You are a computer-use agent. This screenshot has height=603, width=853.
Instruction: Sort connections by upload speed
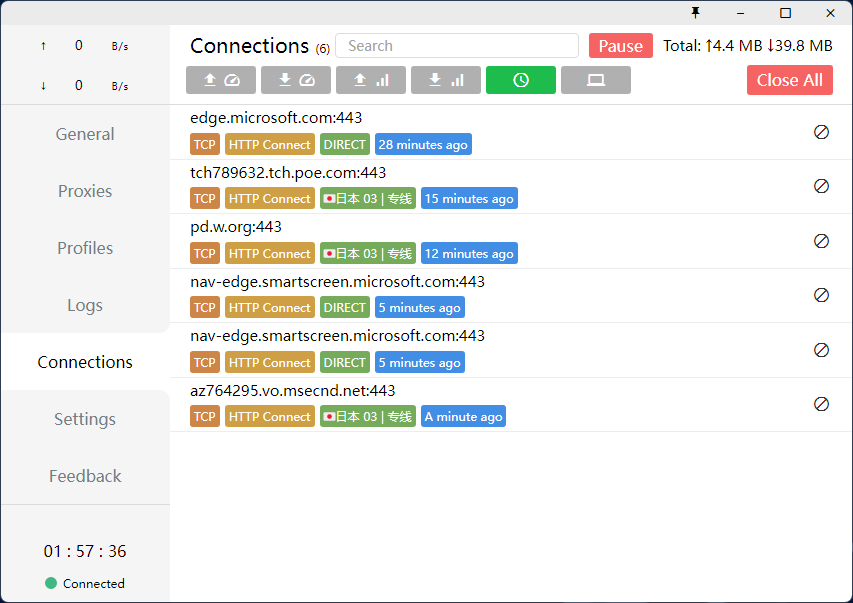point(221,80)
